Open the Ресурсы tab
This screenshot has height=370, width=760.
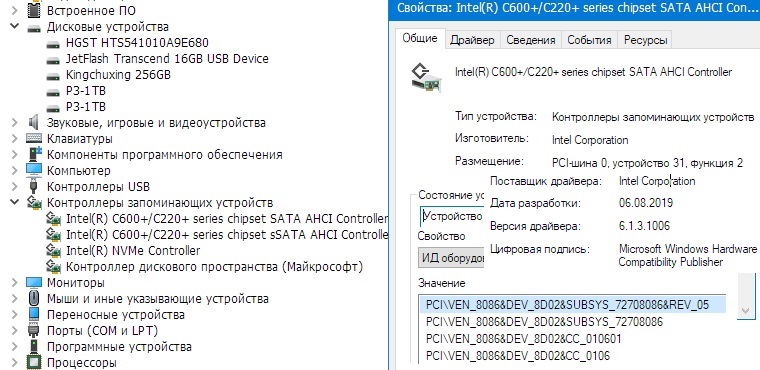tap(646, 40)
